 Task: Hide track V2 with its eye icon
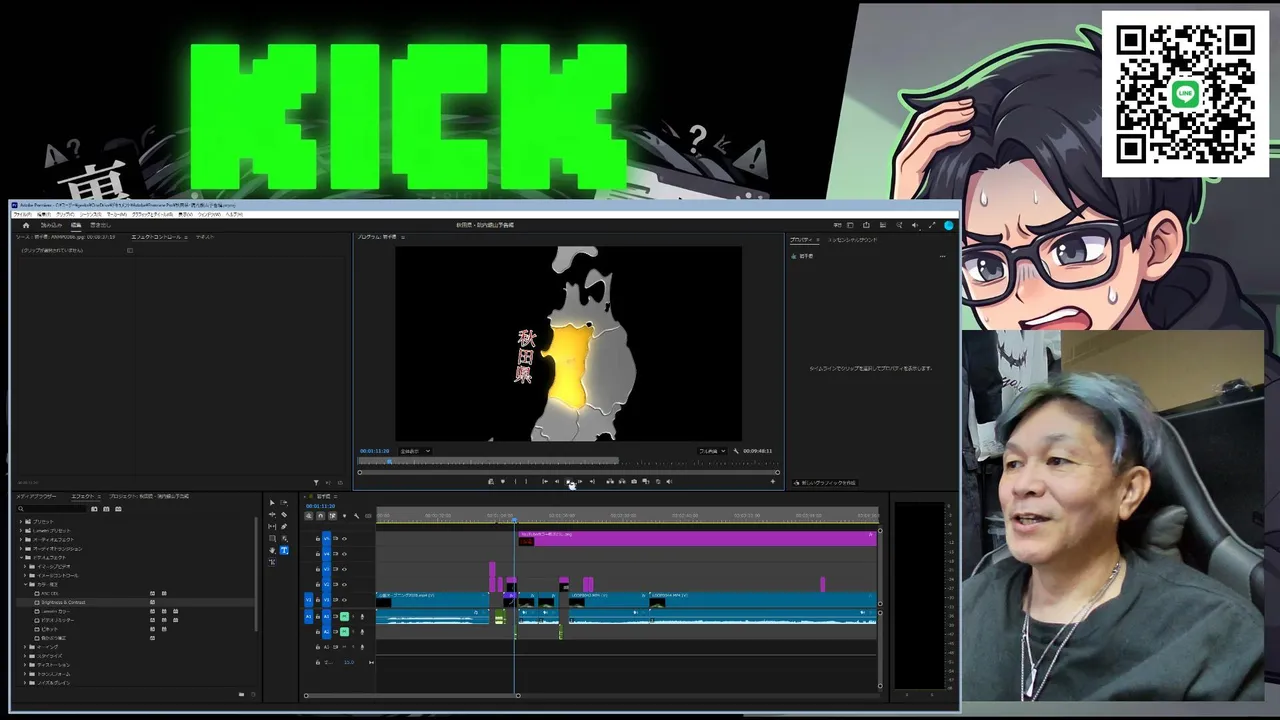[x=344, y=584]
